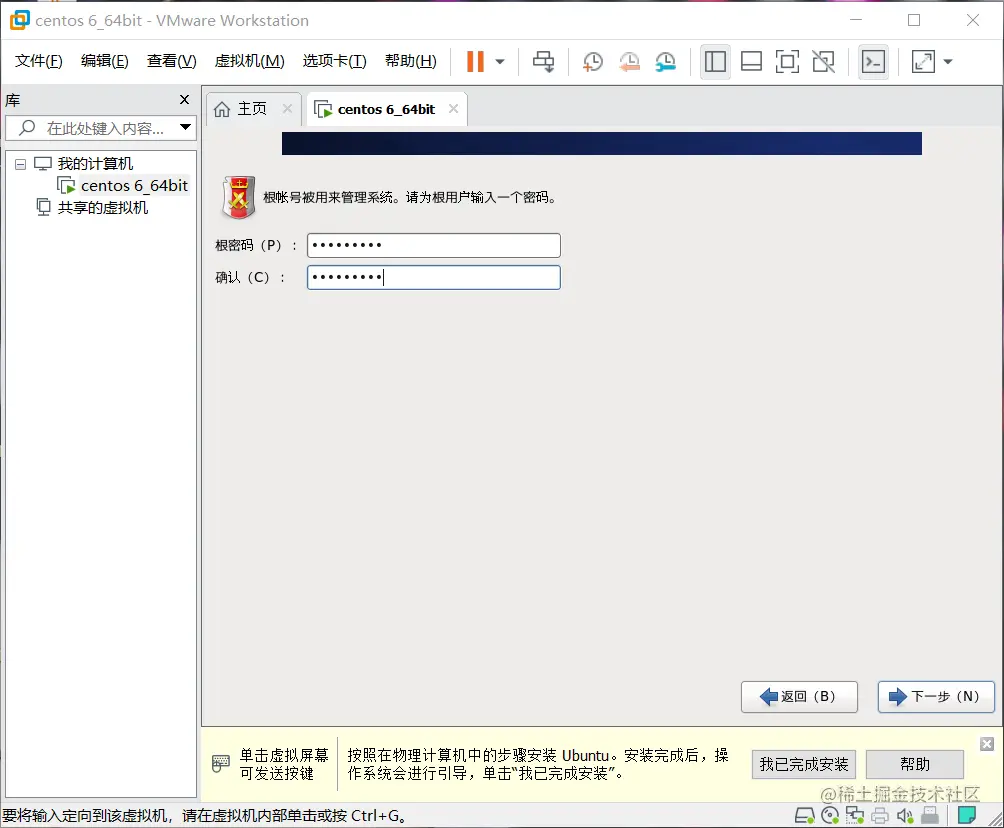Click the USB device status icon
Viewport: 1004px width, 828px height.
tap(930, 815)
